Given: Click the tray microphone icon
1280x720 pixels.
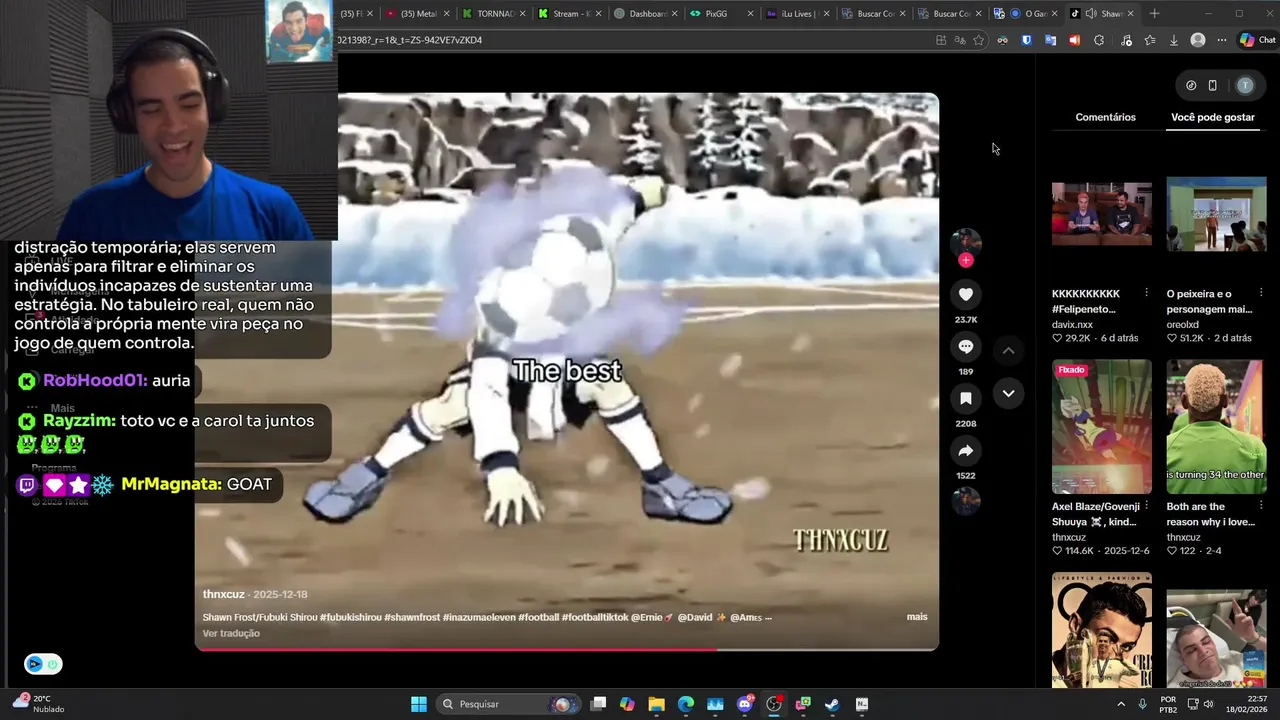Looking at the screenshot, I should (x=1142, y=704).
